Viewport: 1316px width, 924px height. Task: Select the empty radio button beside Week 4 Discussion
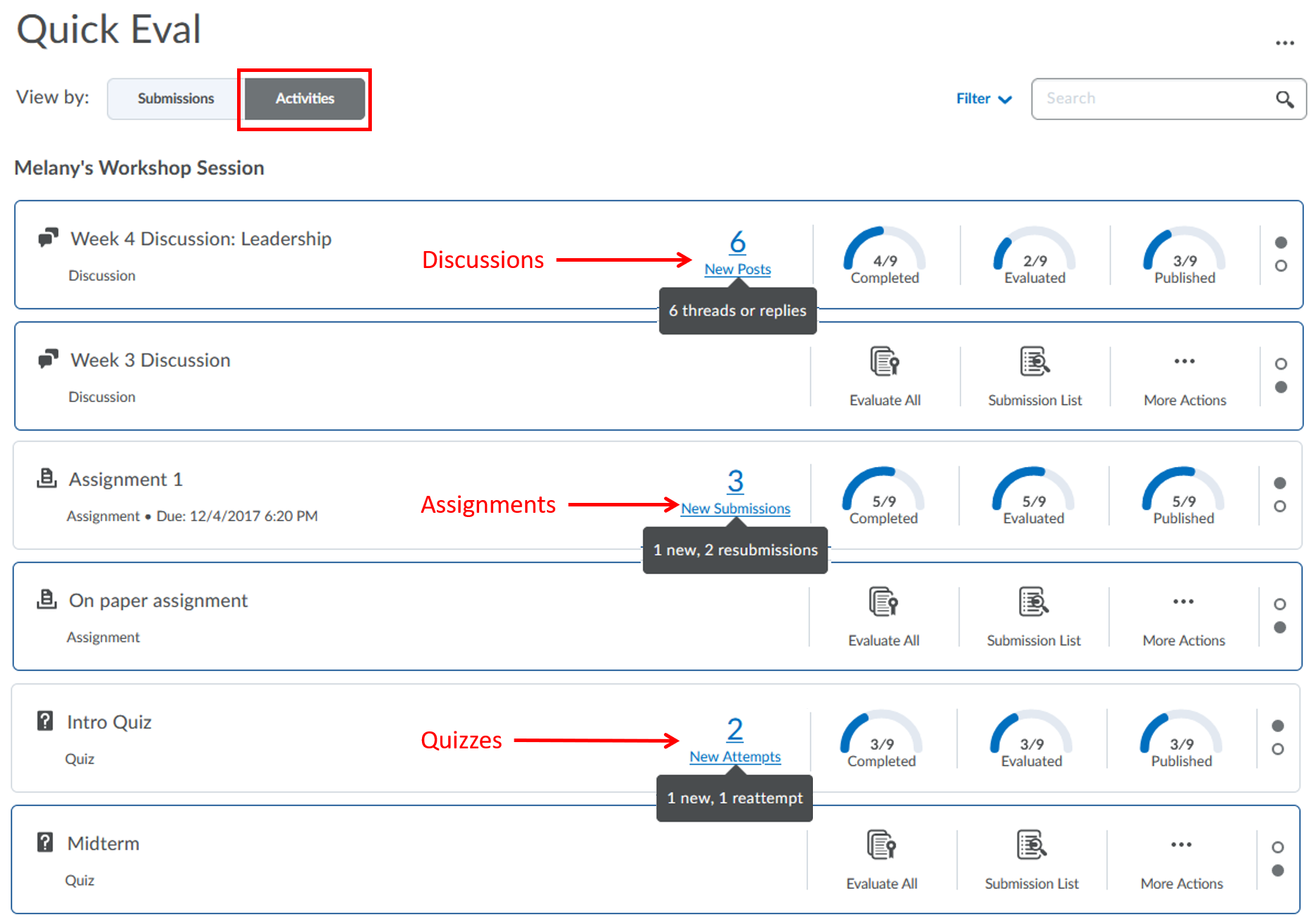1279,267
